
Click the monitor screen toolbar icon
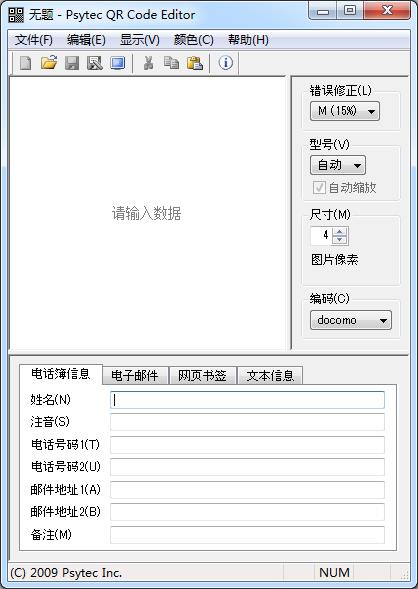click(x=118, y=63)
